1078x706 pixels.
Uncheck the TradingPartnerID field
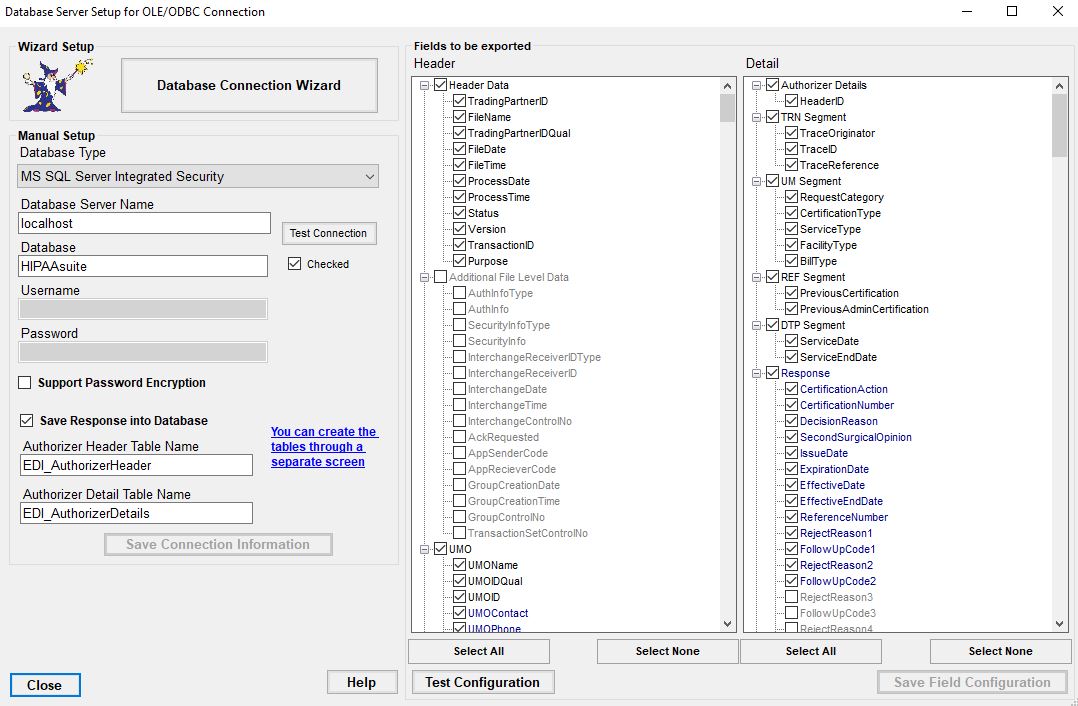459,101
